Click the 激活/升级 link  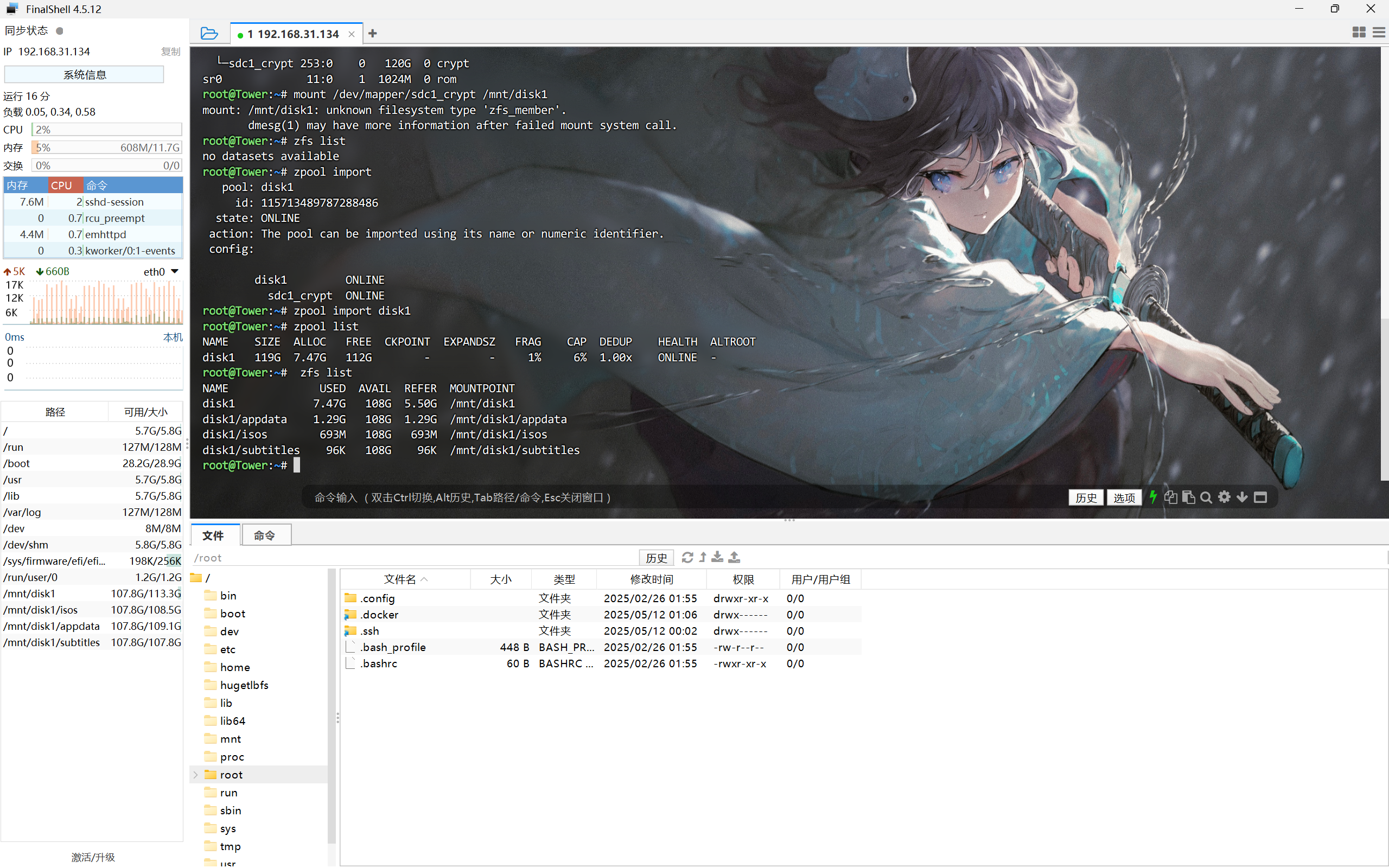tap(93, 857)
